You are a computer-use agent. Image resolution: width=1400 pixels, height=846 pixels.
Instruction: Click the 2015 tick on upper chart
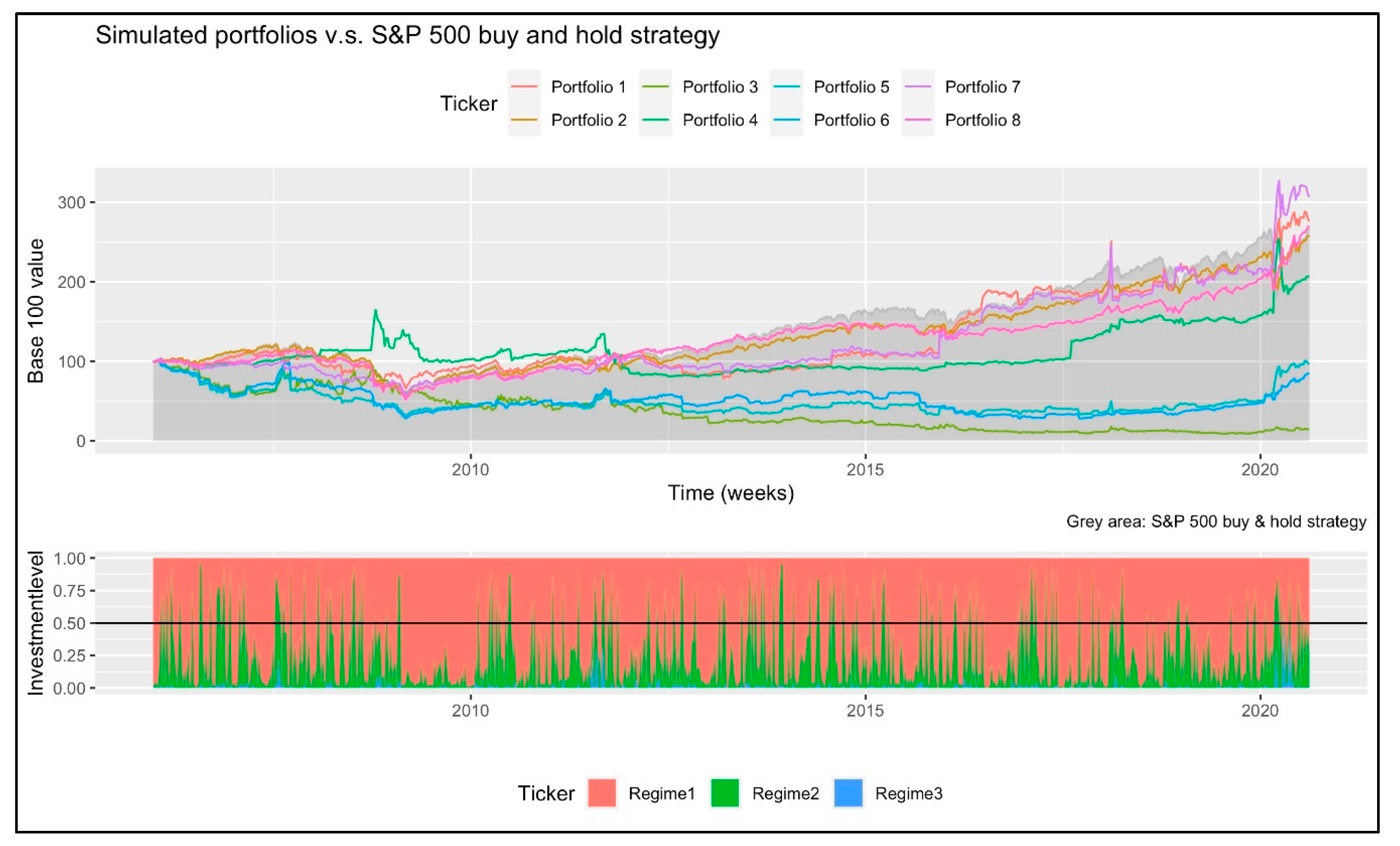(x=865, y=470)
